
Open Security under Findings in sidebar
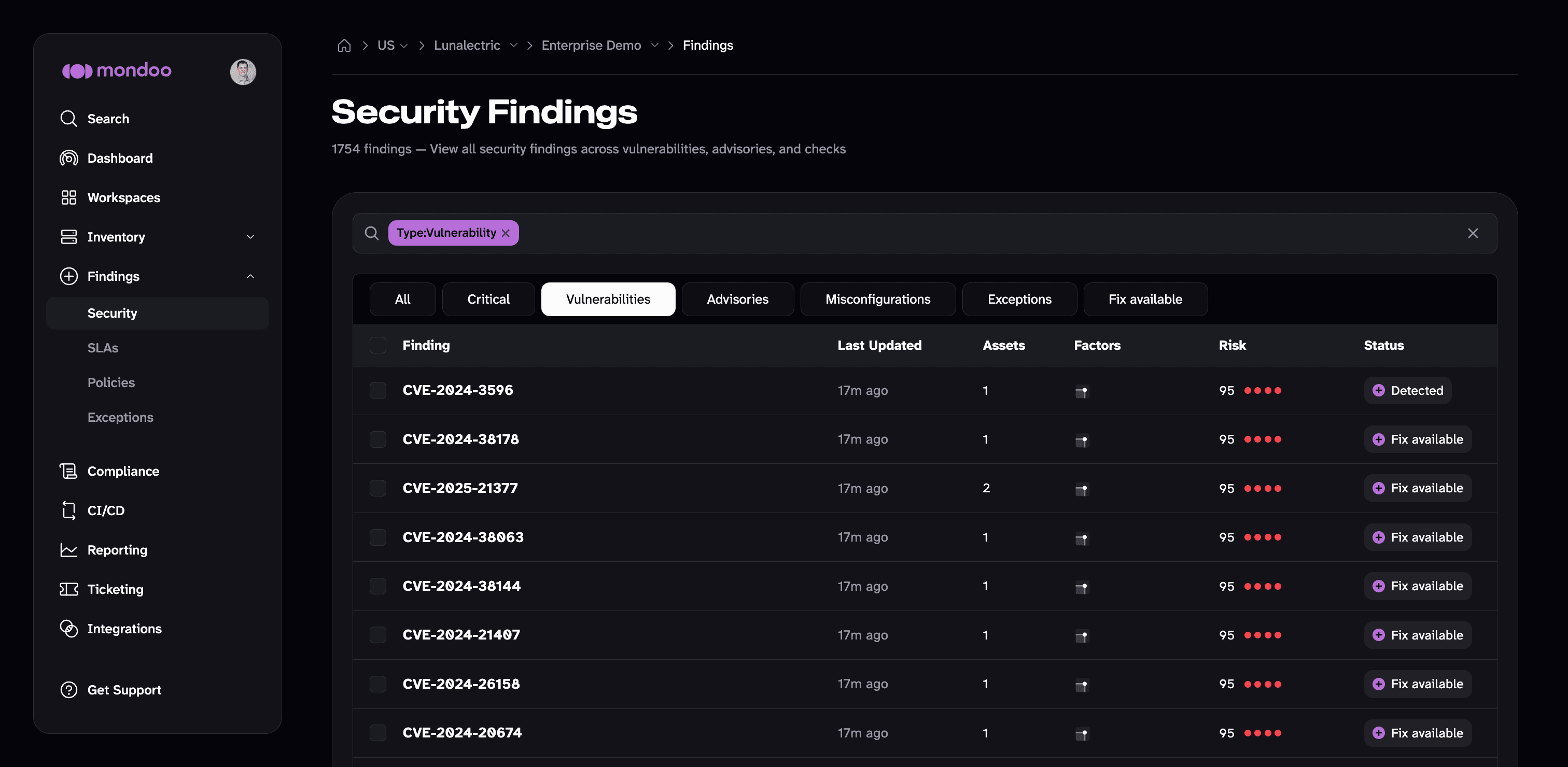coord(158,313)
